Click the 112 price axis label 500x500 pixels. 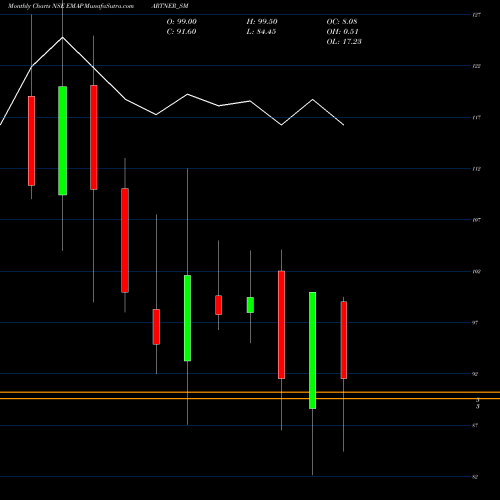coord(476,169)
